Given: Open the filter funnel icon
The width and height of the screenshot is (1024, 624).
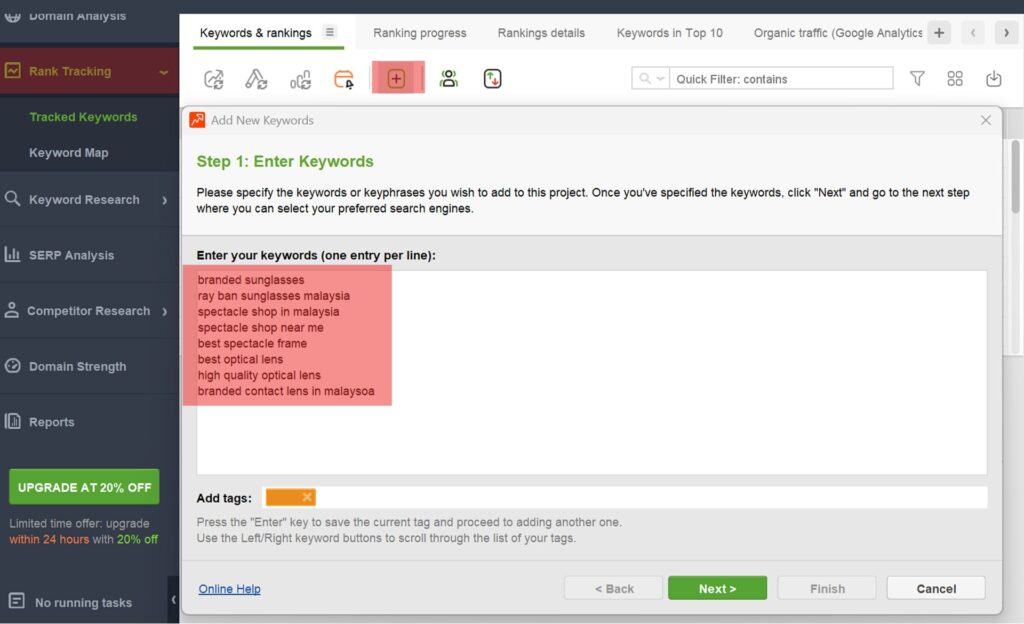Looking at the screenshot, I should [x=917, y=78].
